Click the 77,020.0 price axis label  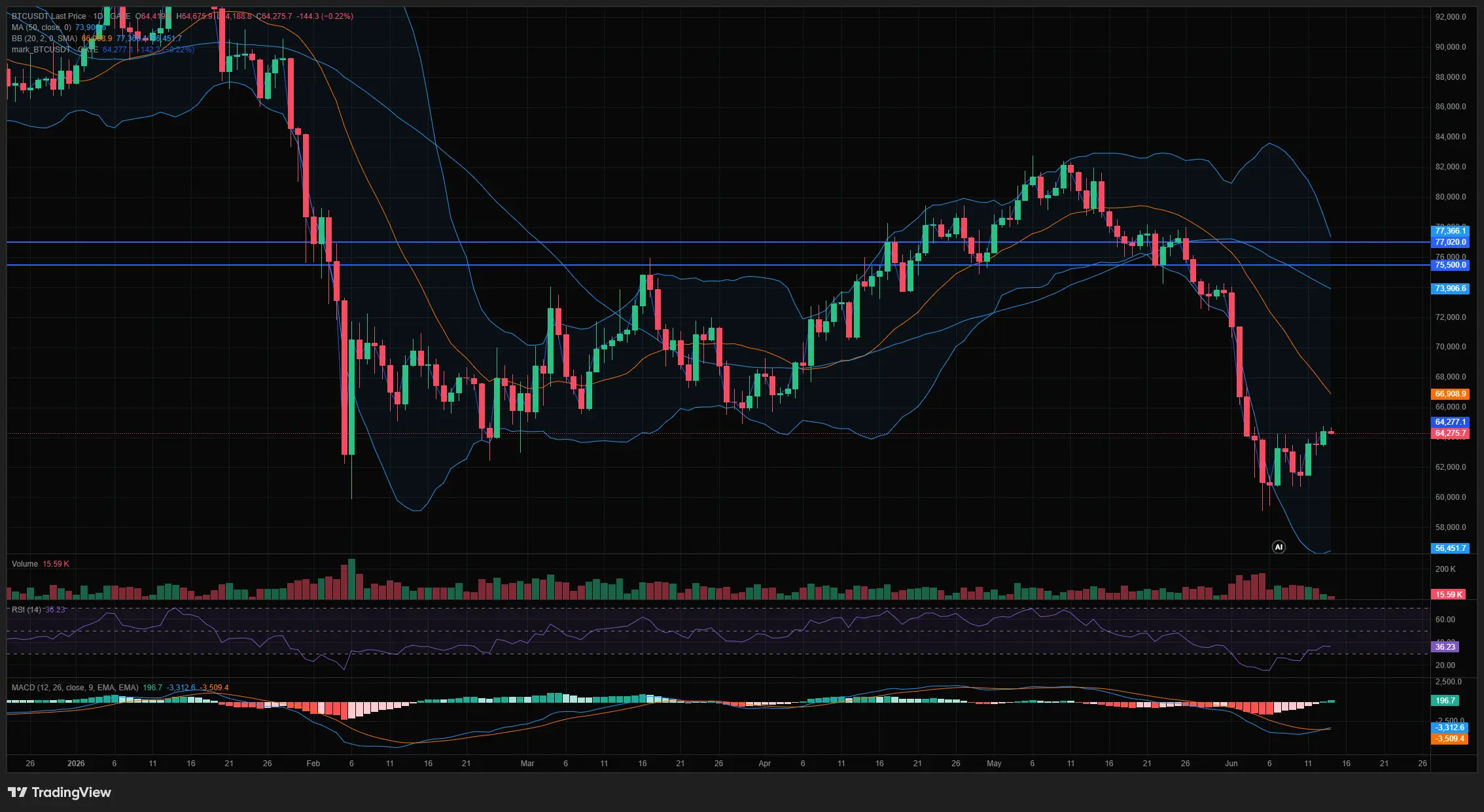[x=1450, y=242]
